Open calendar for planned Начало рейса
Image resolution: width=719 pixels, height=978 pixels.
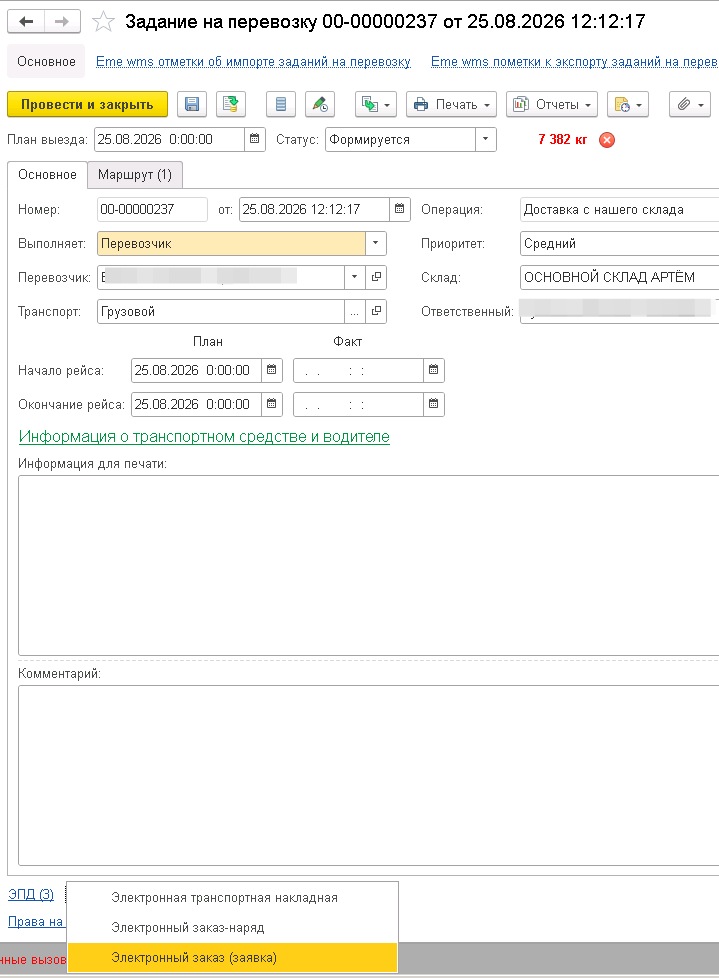[x=271, y=370]
